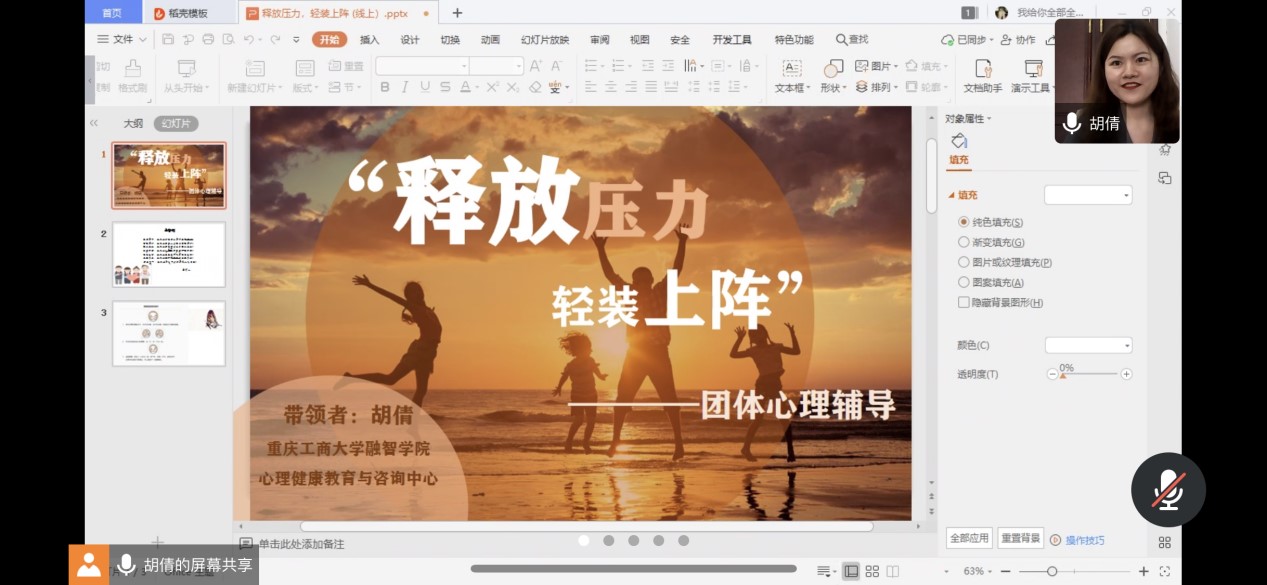Viewport: 1267px width, 585px height.
Task: Click the 全部应用 apply to all button
Action: [x=969, y=538]
